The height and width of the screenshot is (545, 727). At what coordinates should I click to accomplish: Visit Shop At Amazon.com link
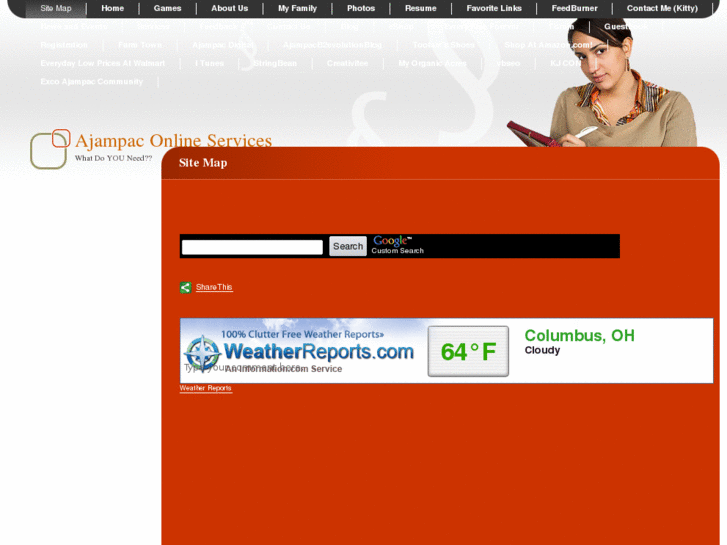[x=548, y=45]
